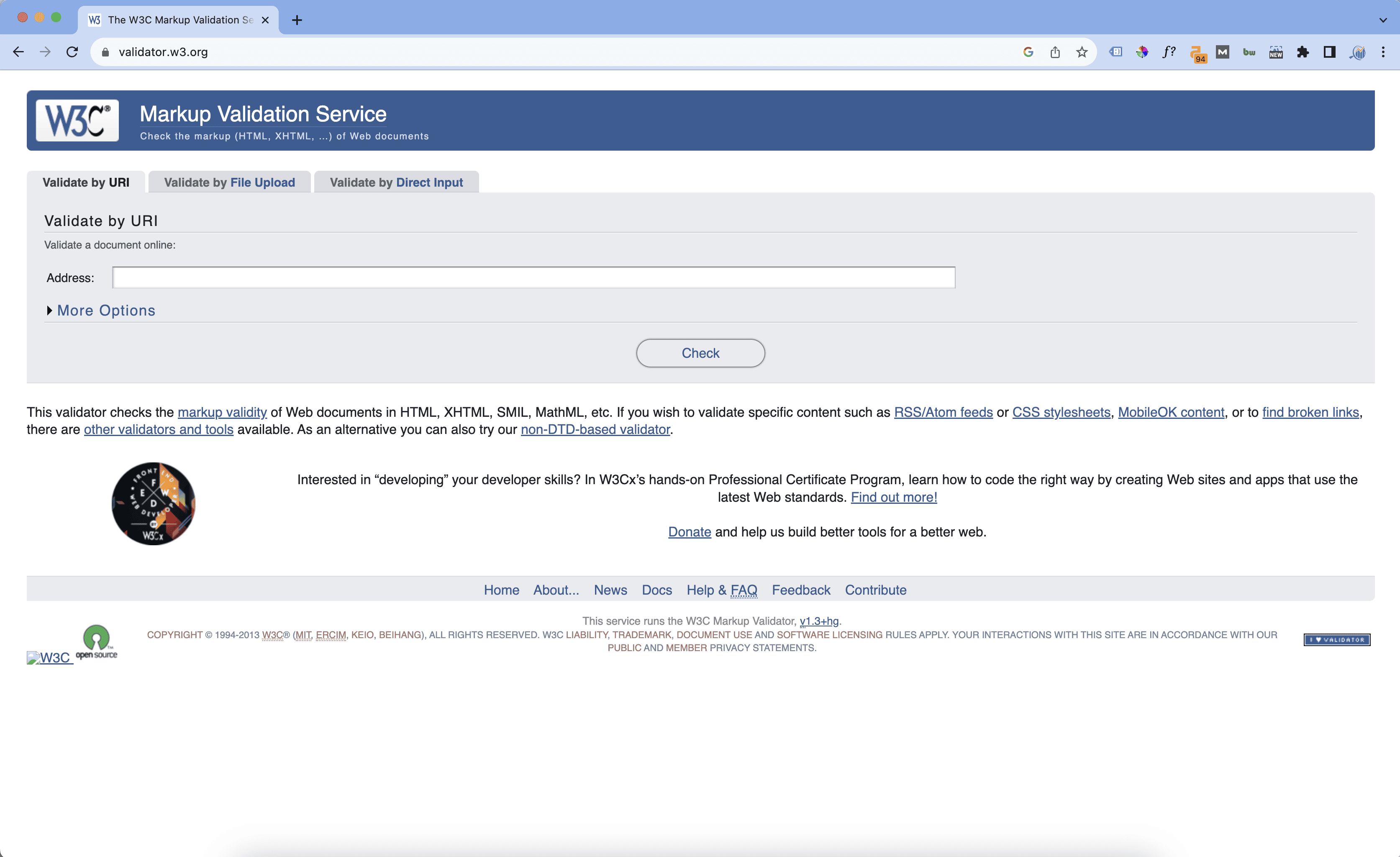Image resolution: width=1400 pixels, height=857 pixels.
Task: Follow the find broken links link
Action: point(1311,412)
